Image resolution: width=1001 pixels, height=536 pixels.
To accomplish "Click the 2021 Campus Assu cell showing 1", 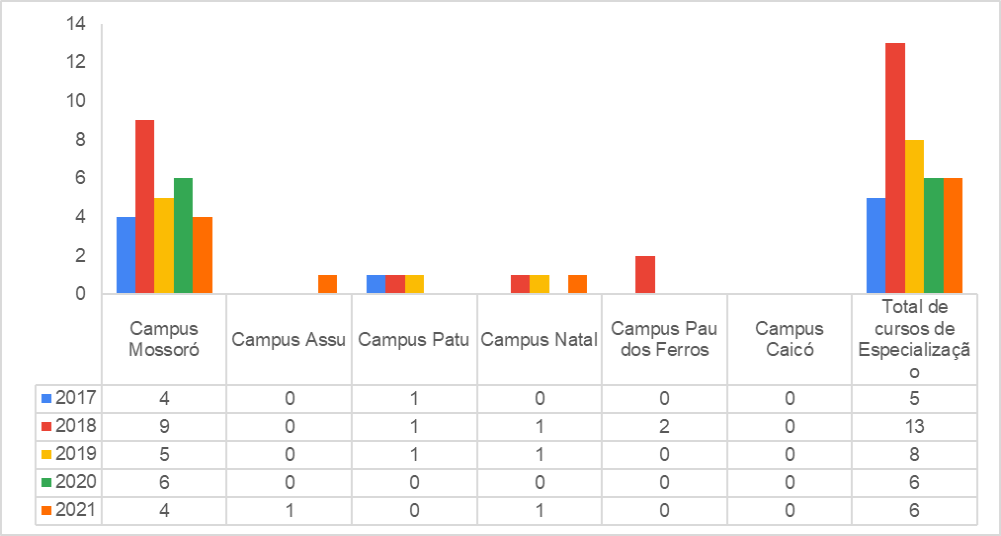I will (289, 510).
